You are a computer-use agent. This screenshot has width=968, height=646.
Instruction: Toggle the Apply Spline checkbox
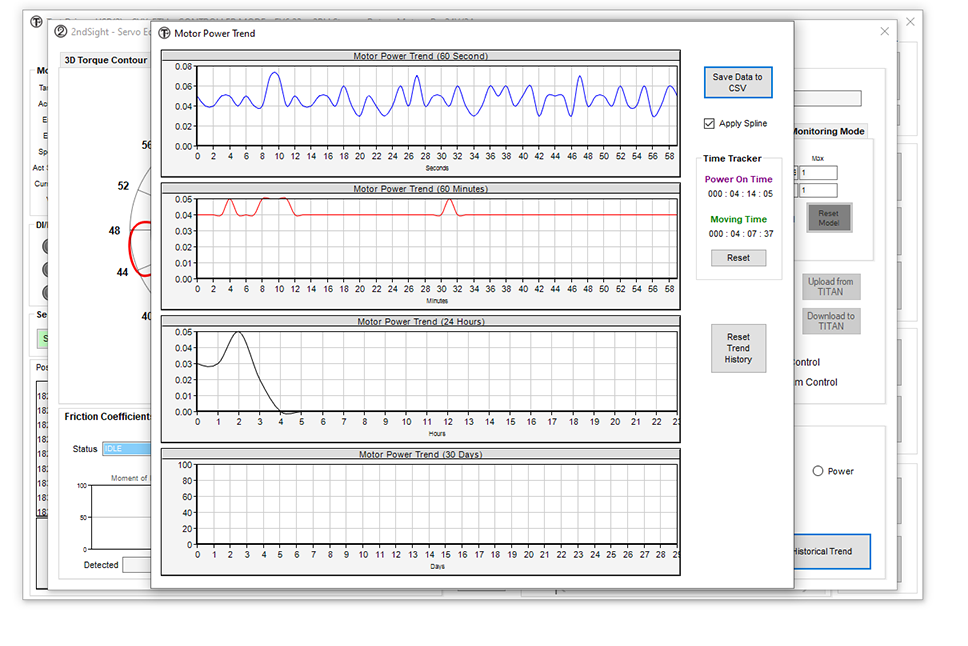pos(709,124)
